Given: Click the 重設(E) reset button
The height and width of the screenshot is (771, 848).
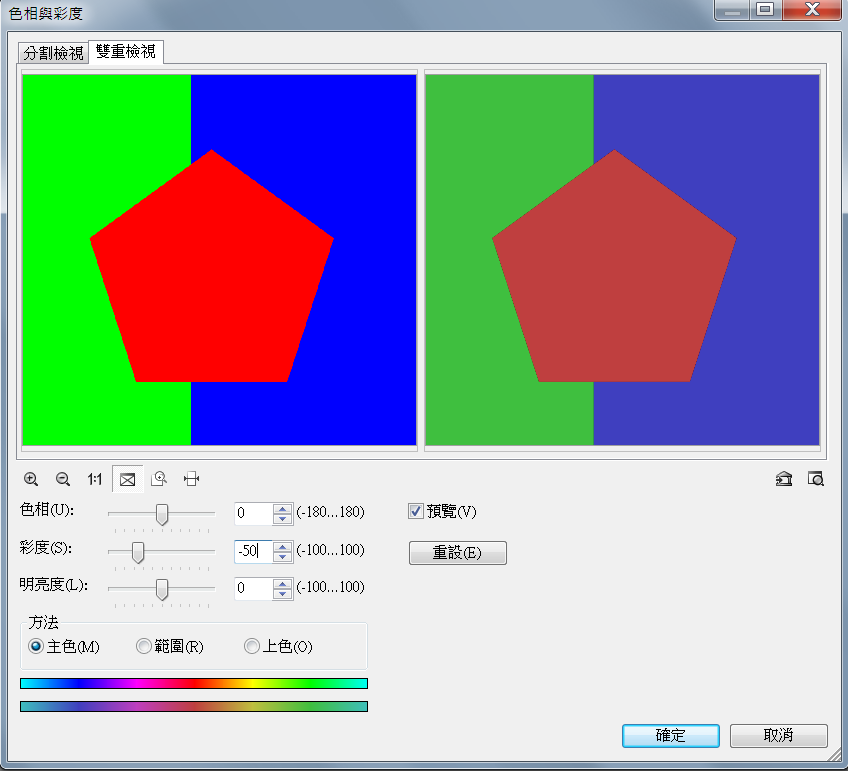Looking at the screenshot, I should 458,553.
